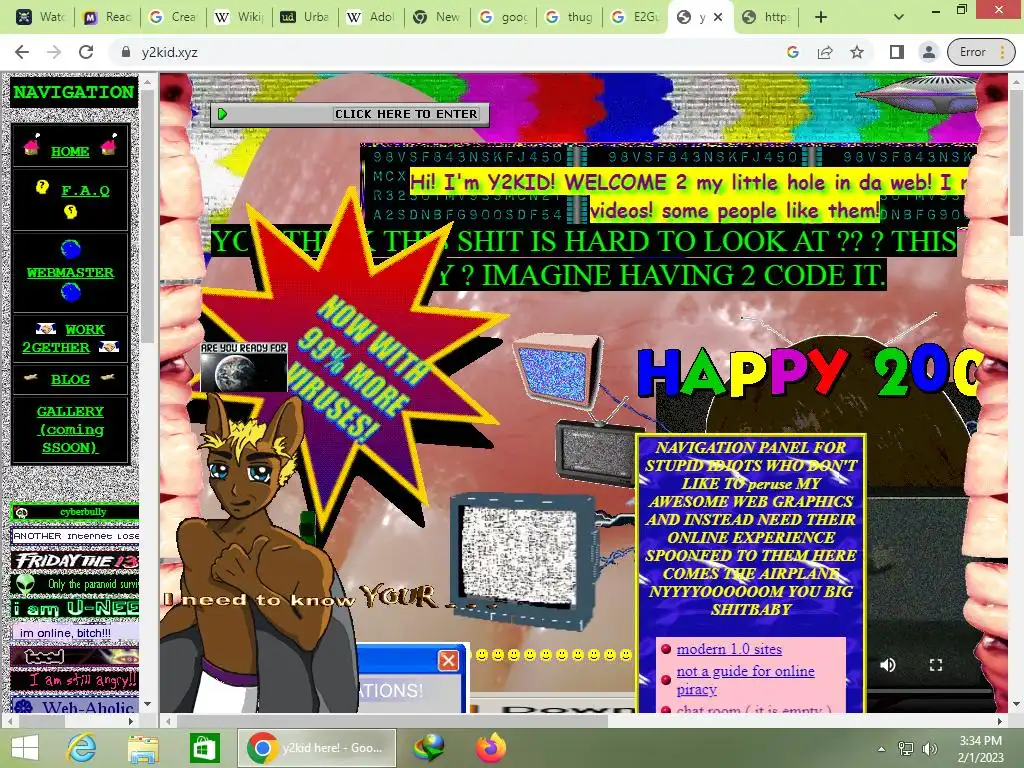
Task: Open the HOME navigation link
Action: pyautogui.click(x=70, y=151)
